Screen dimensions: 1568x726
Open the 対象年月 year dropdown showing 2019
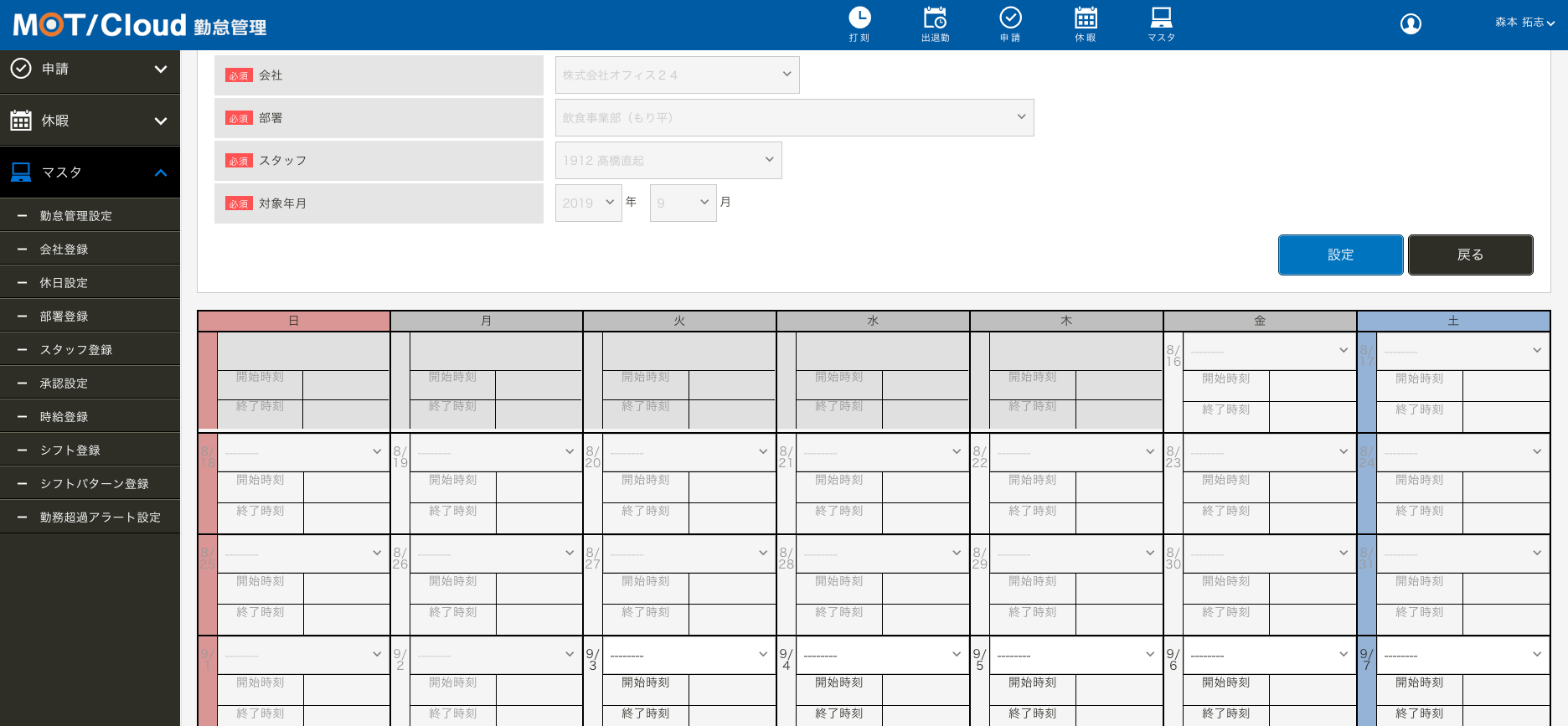tap(588, 203)
